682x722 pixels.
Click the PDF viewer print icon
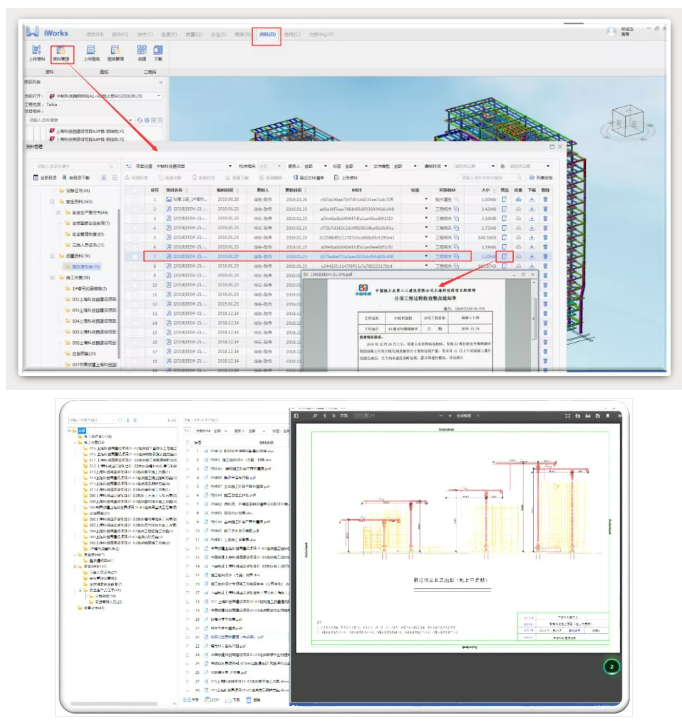tap(588, 416)
